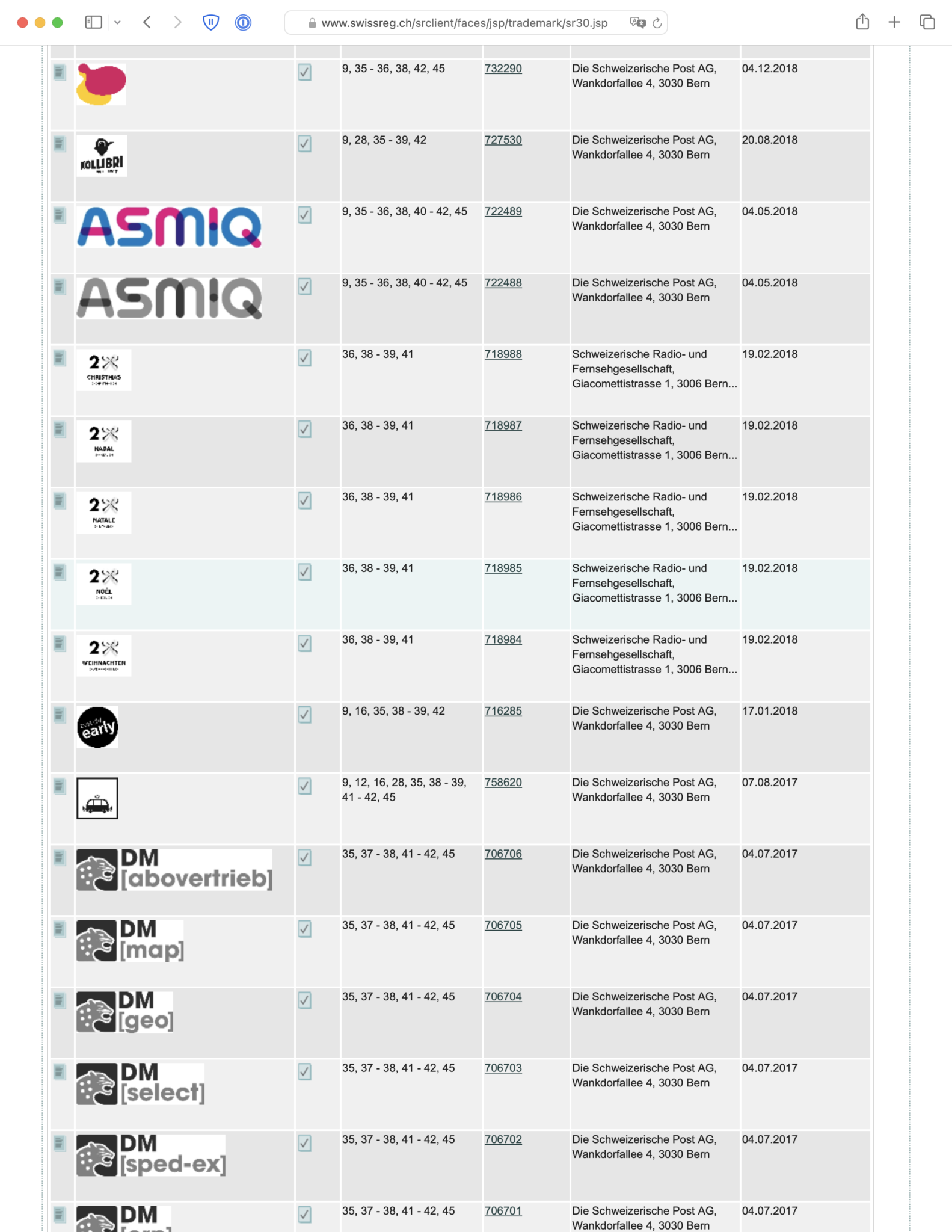Show the tab overview
Screen dimensions: 952x1232
[927, 23]
